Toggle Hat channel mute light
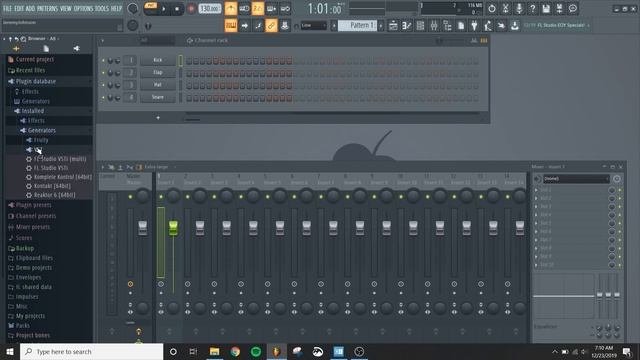The image size is (640, 360). (x=103, y=85)
